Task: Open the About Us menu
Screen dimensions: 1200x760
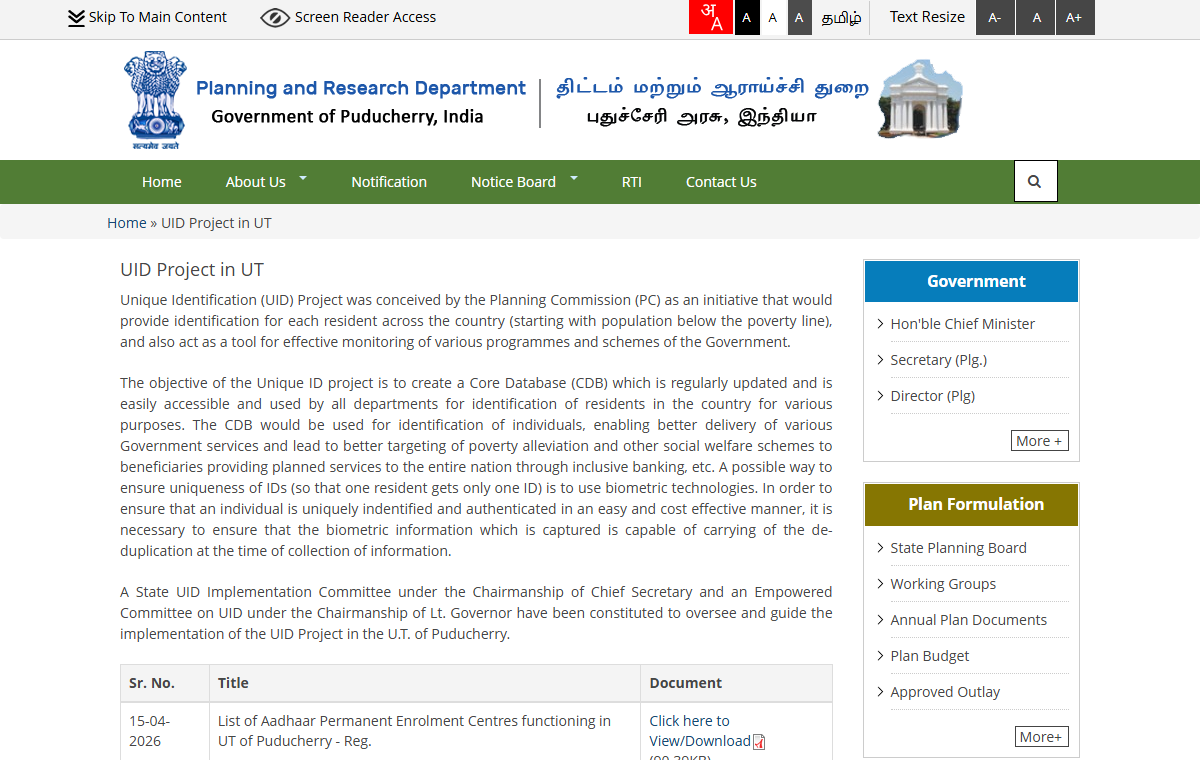Action: (x=255, y=182)
